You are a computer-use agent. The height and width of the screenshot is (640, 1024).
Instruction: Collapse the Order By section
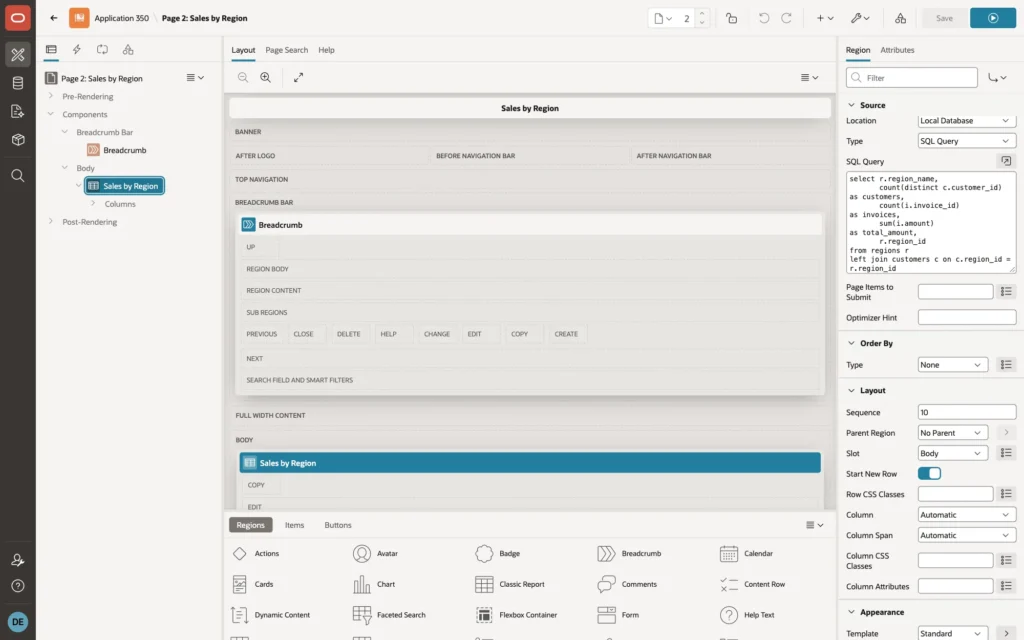851,343
